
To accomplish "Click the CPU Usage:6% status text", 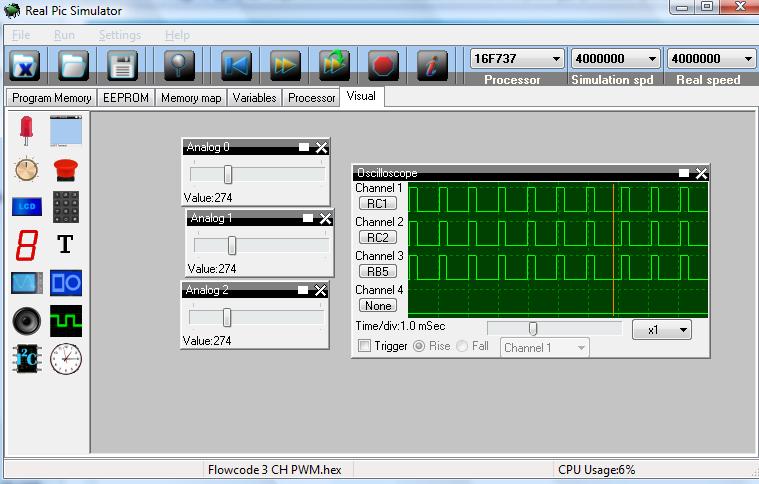I will tap(596, 469).
